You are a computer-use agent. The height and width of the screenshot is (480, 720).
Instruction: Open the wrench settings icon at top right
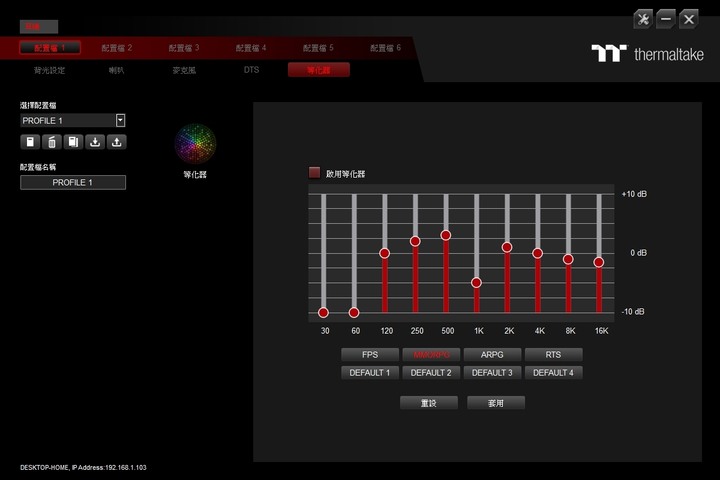click(x=643, y=19)
